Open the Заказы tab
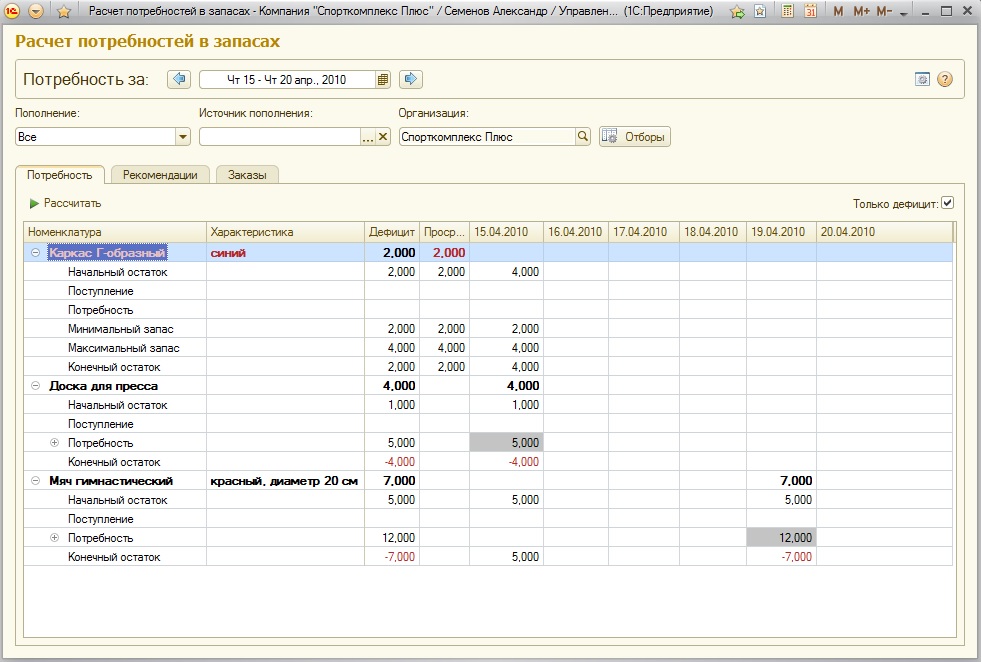The height and width of the screenshot is (662, 982). click(247, 175)
